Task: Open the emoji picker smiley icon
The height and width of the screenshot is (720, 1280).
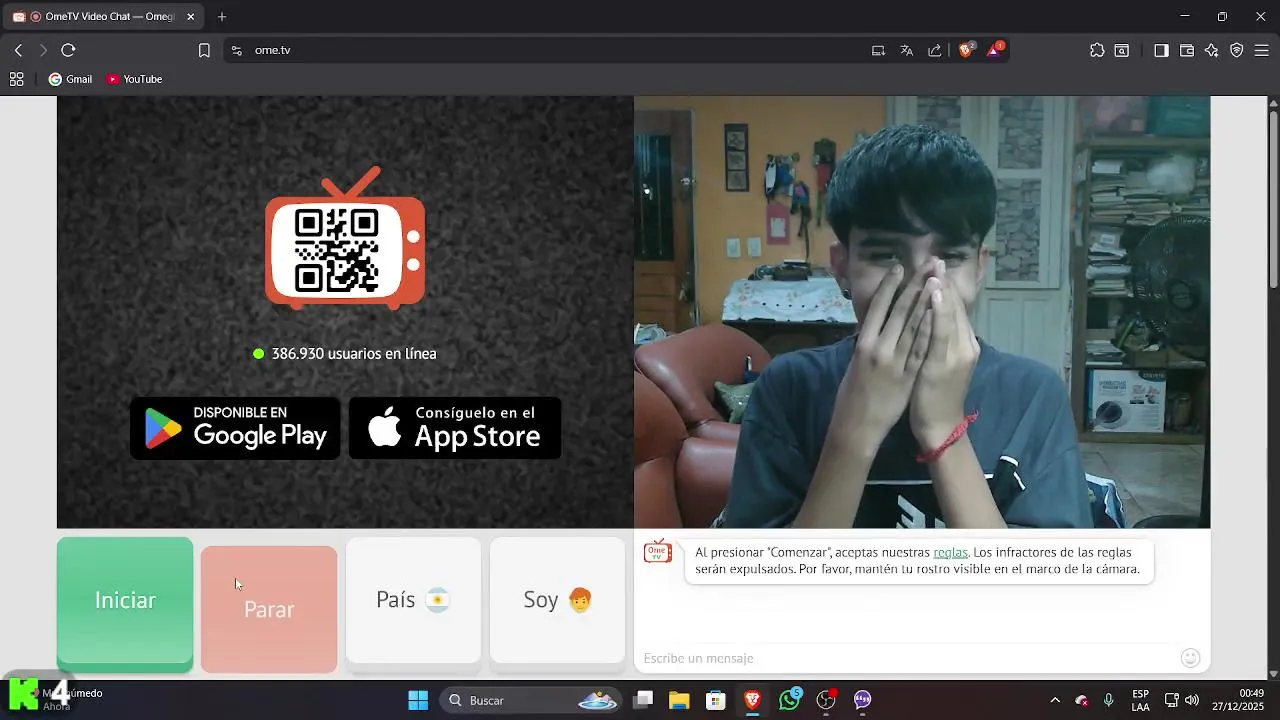Action: [x=1190, y=658]
